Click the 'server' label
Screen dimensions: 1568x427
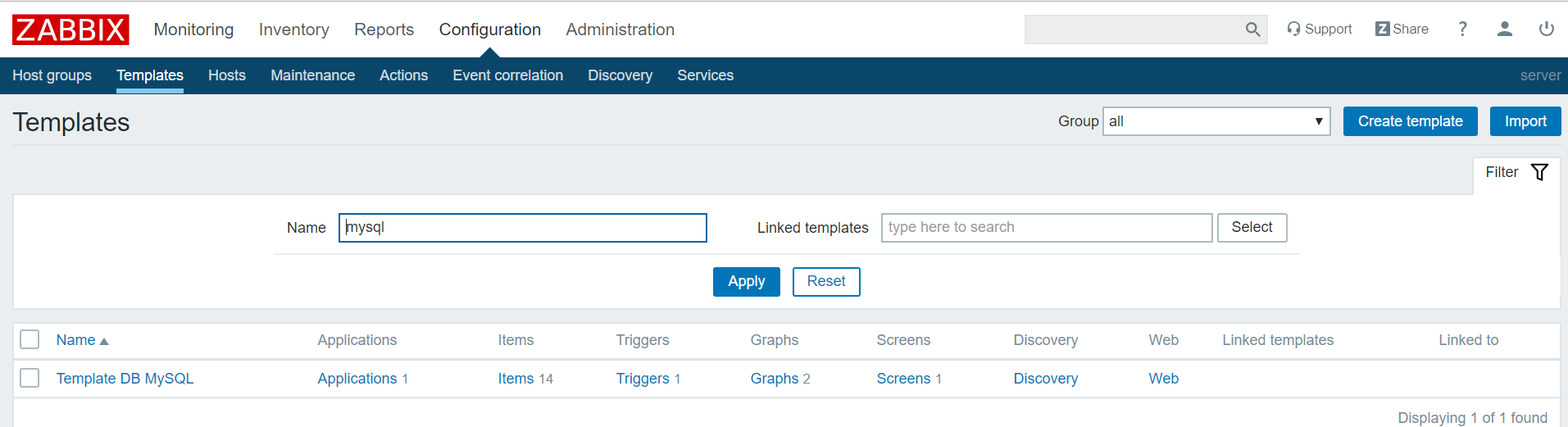(x=1540, y=75)
